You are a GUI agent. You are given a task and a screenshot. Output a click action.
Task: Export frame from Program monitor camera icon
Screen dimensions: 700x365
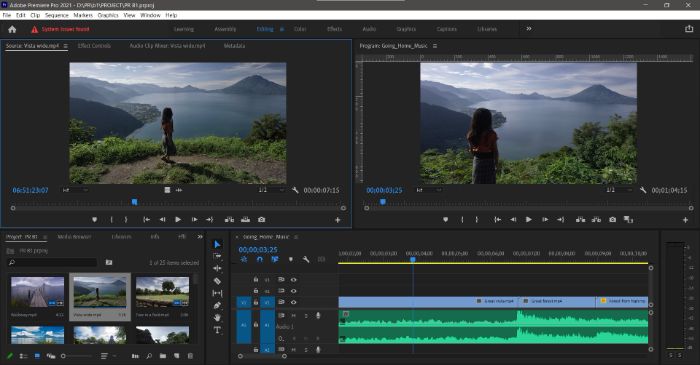[612, 220]
